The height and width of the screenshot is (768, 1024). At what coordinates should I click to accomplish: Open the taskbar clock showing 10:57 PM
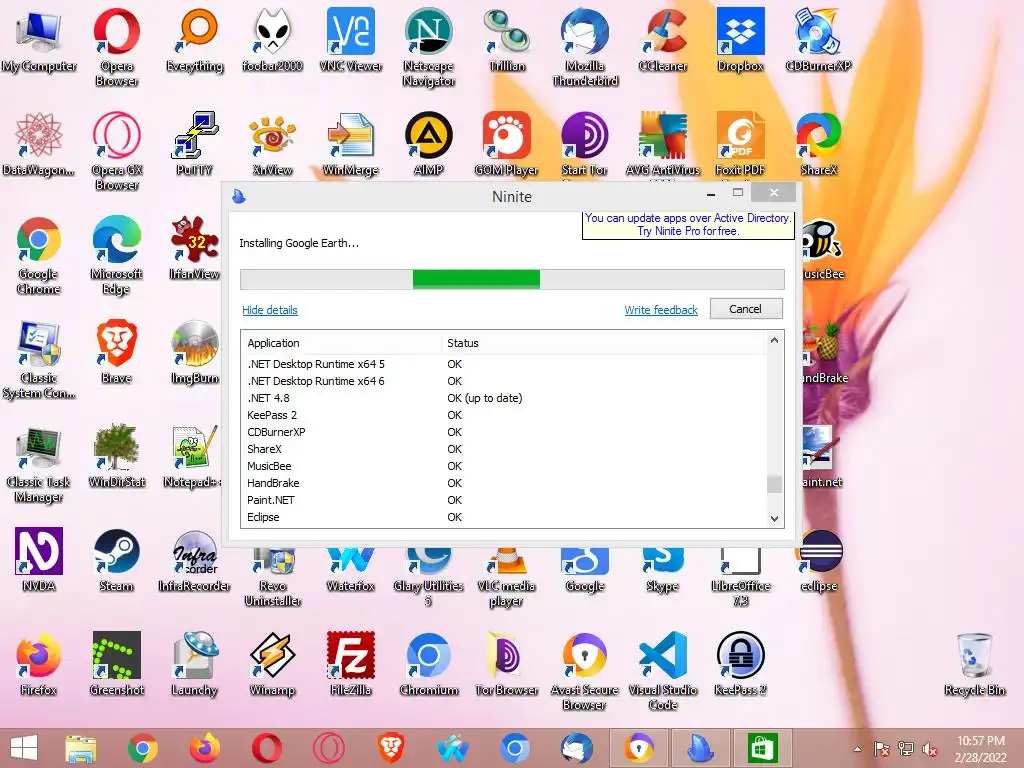tap(981, 749)
